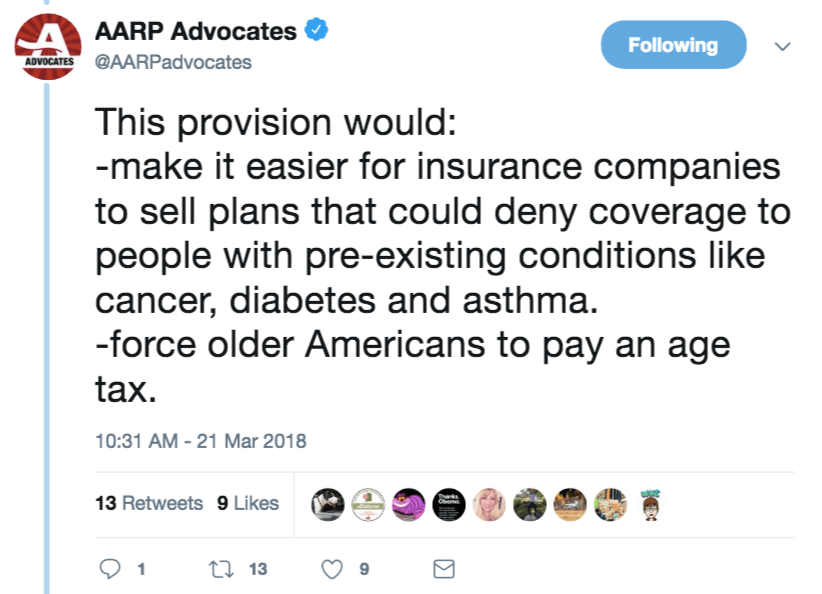View the 9 Likes list

click(248, 503)
